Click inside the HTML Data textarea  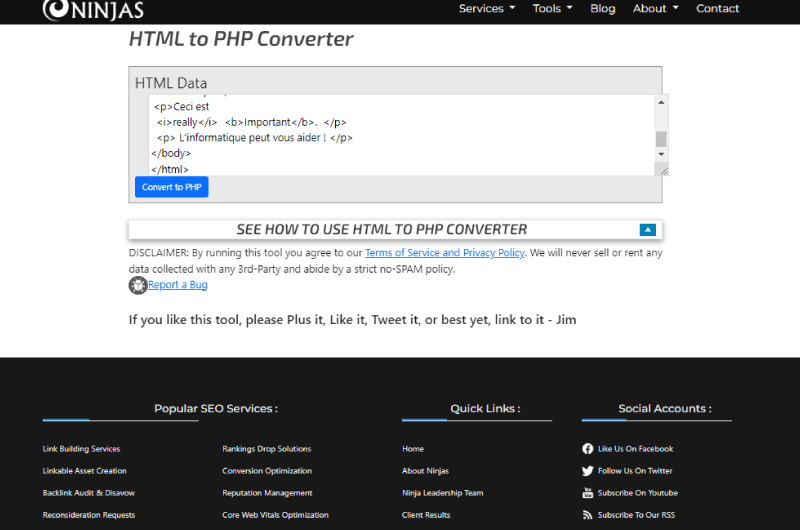(x=402, y=135)
